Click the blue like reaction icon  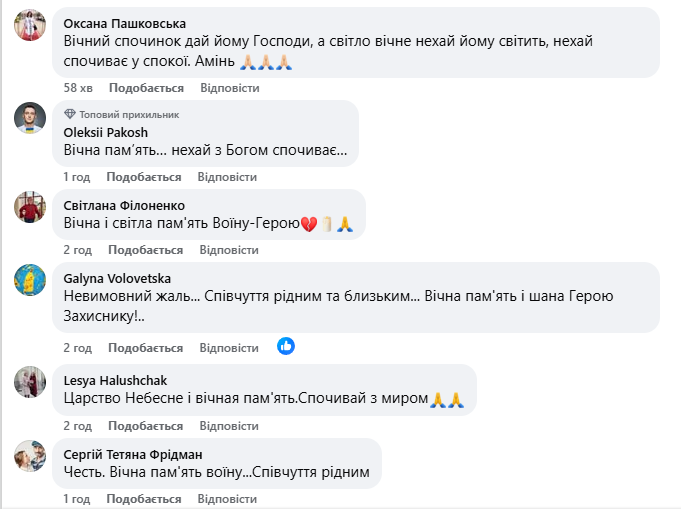tap(286, 346)
